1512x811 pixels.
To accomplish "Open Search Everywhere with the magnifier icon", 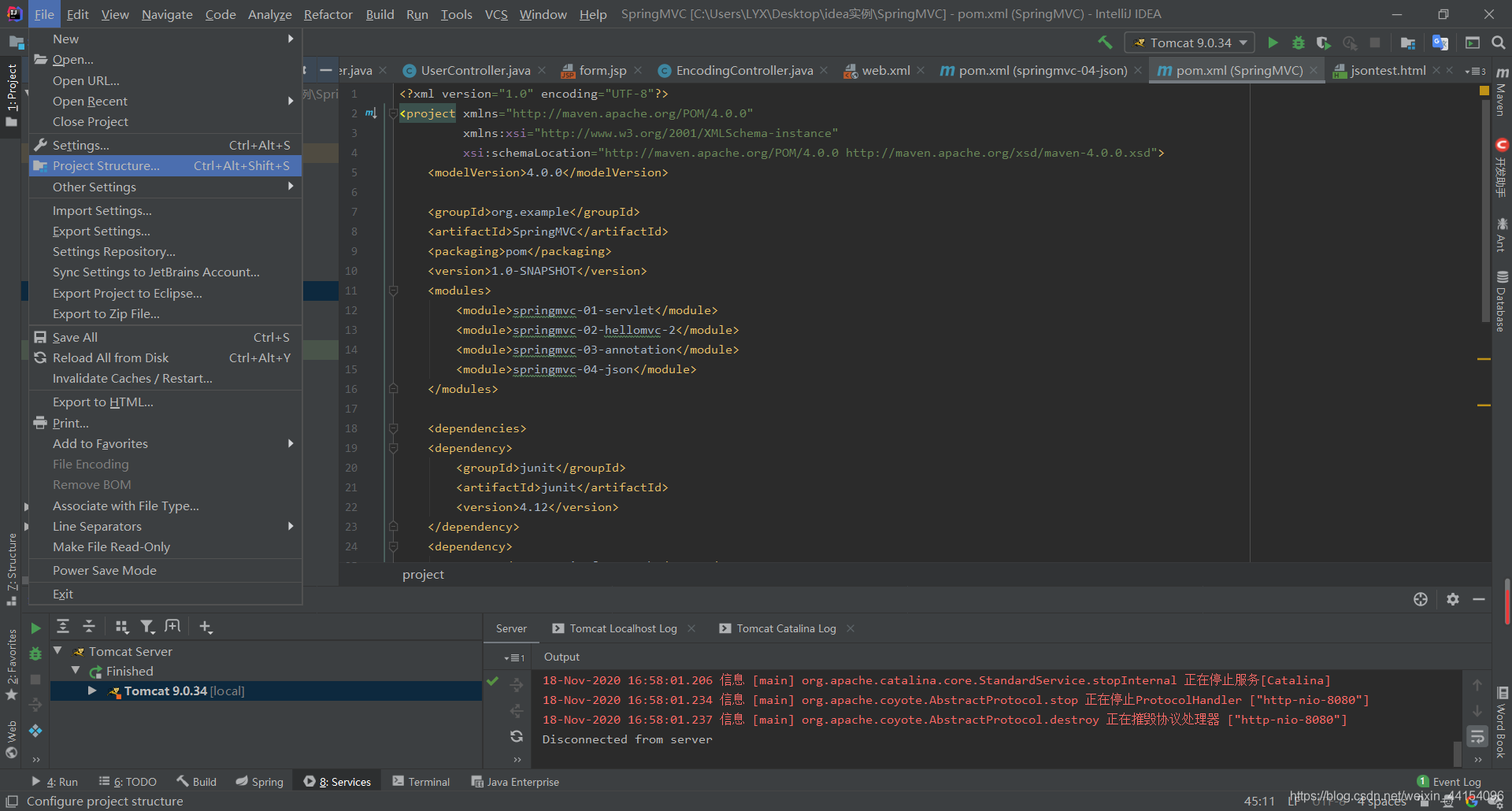I will (x=1499, y=43).
